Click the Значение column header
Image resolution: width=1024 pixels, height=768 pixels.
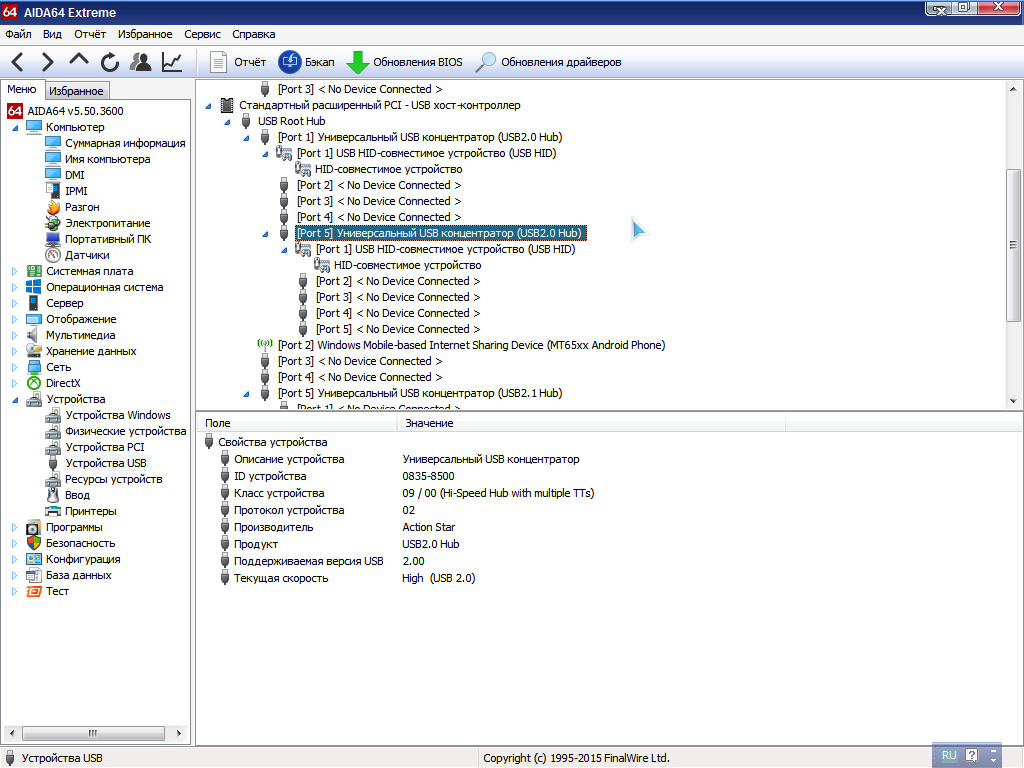(x=428, y=423)
